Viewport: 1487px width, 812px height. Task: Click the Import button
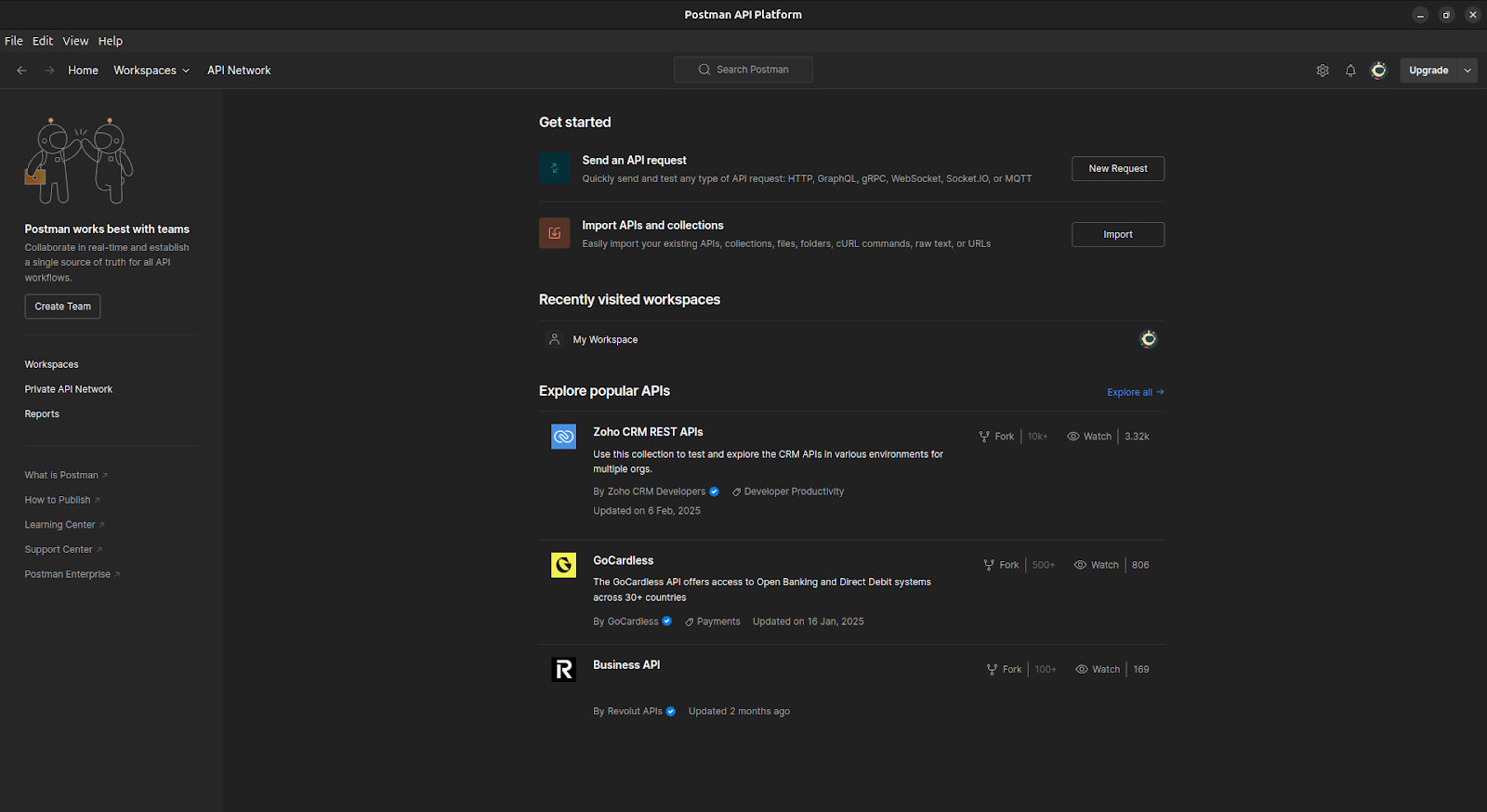pos(1118,234)
